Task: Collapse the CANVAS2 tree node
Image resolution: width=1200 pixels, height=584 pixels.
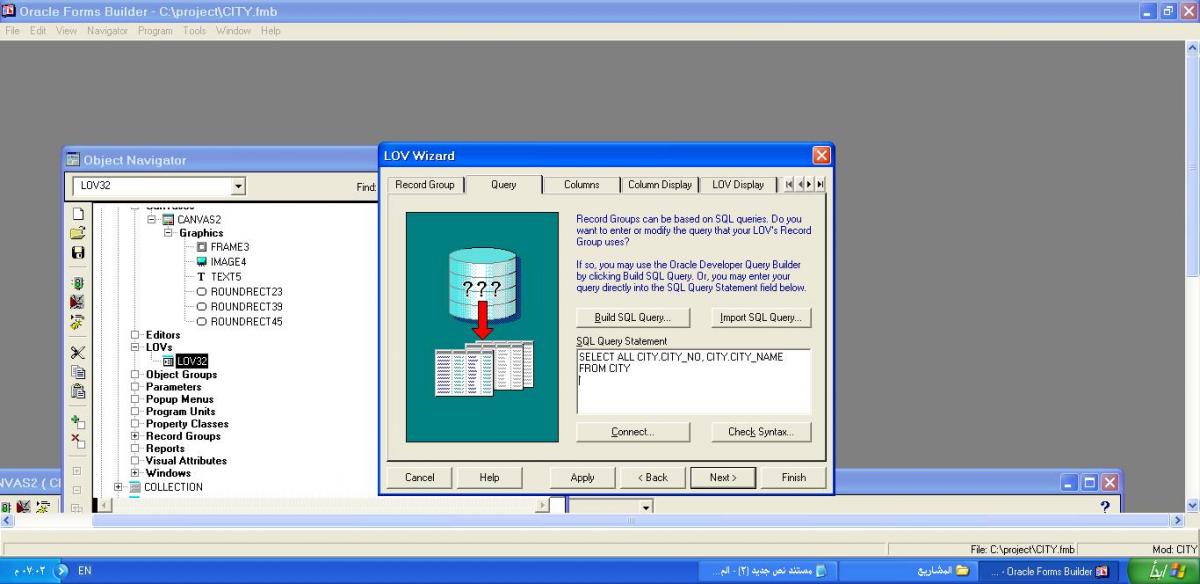Action: 152,220
